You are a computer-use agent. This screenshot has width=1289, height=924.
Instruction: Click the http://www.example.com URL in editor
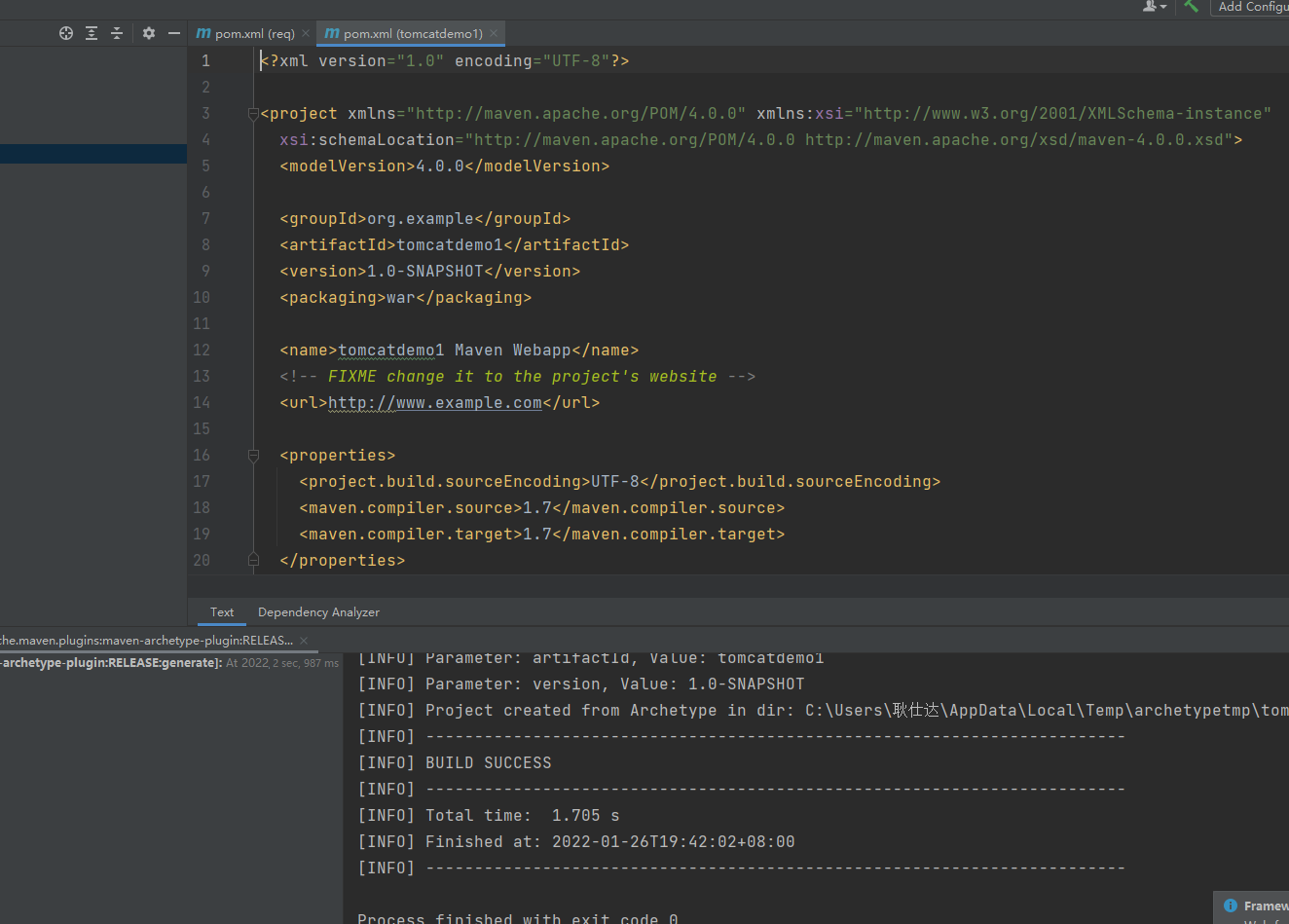coord(434,403)
